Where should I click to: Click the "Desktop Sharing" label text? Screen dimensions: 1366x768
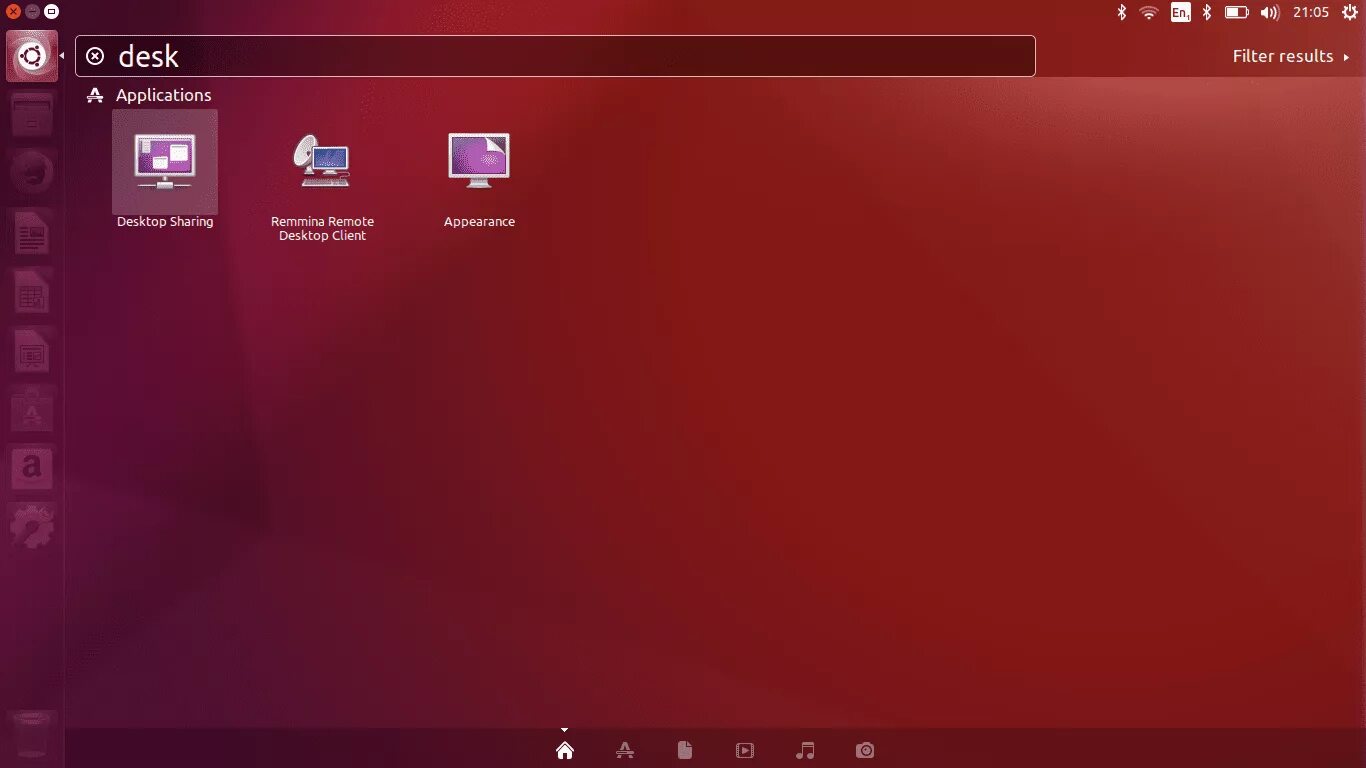165,222
